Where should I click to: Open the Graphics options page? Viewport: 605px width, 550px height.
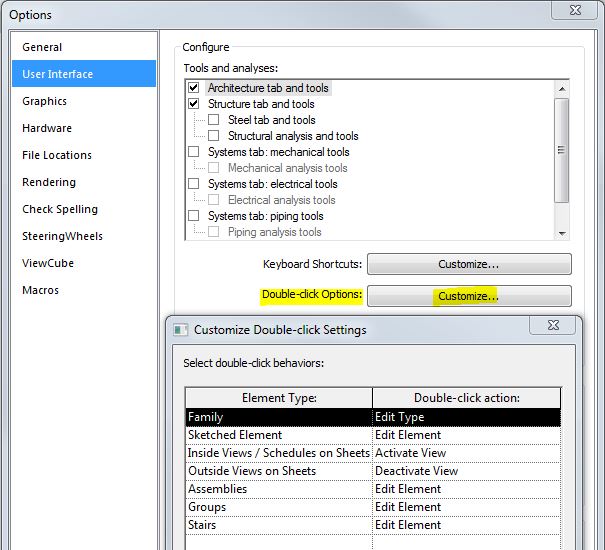coord(84,101)
